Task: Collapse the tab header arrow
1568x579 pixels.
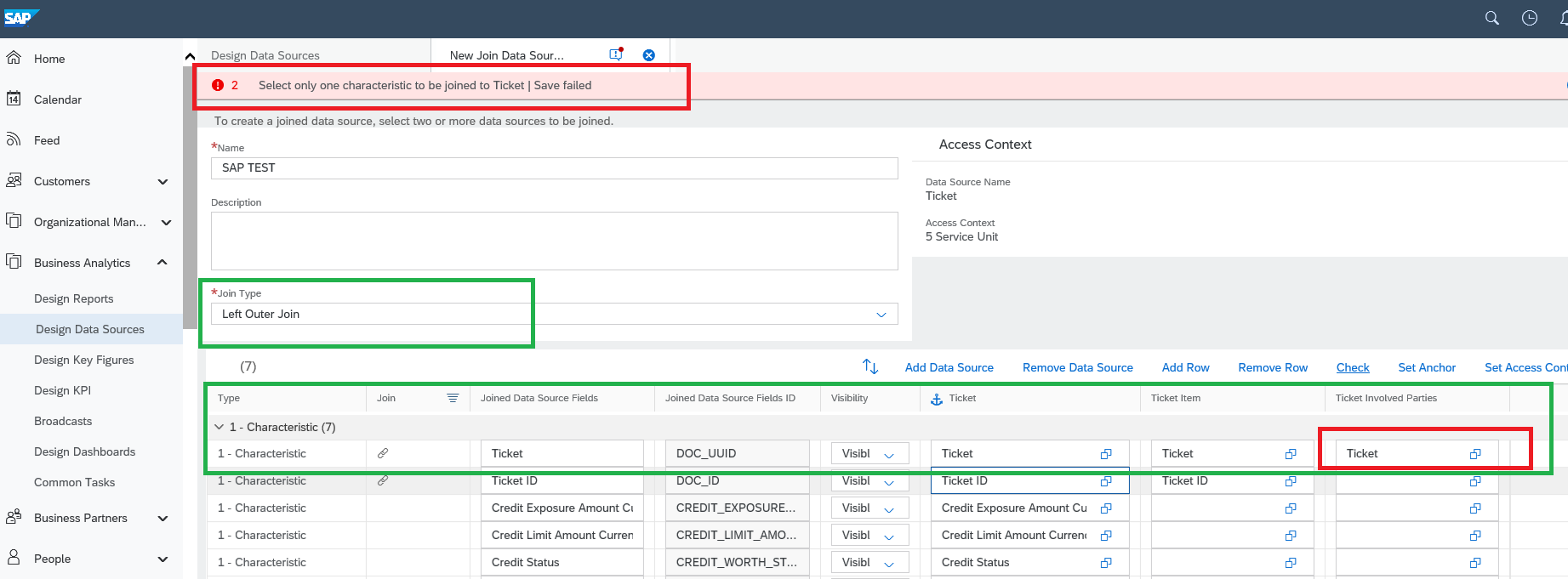Action: [190, 56]
